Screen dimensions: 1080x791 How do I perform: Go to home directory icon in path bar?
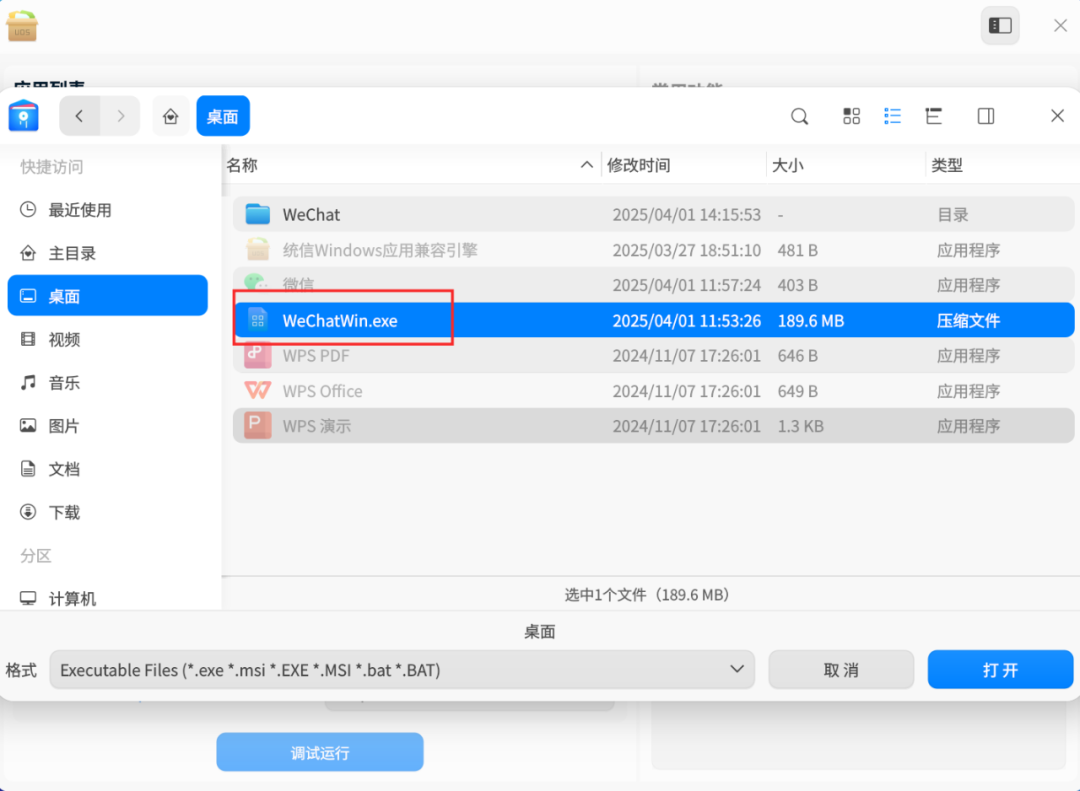171,116
